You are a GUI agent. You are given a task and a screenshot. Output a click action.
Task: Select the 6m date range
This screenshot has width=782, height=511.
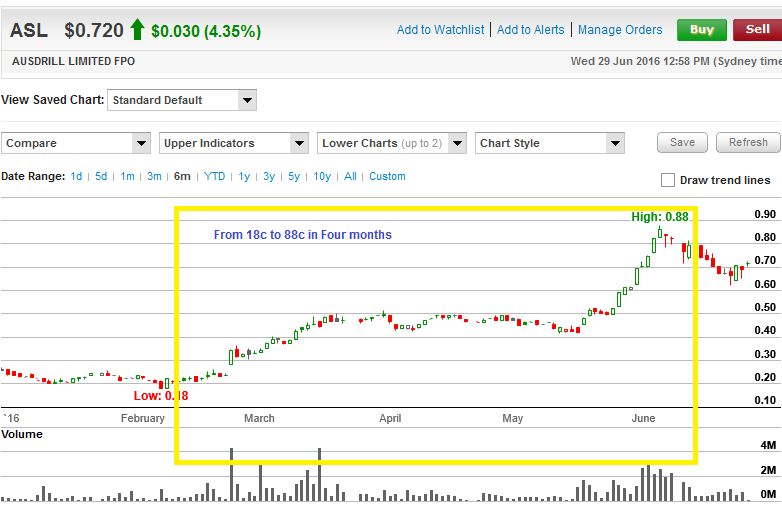[182, 176]
